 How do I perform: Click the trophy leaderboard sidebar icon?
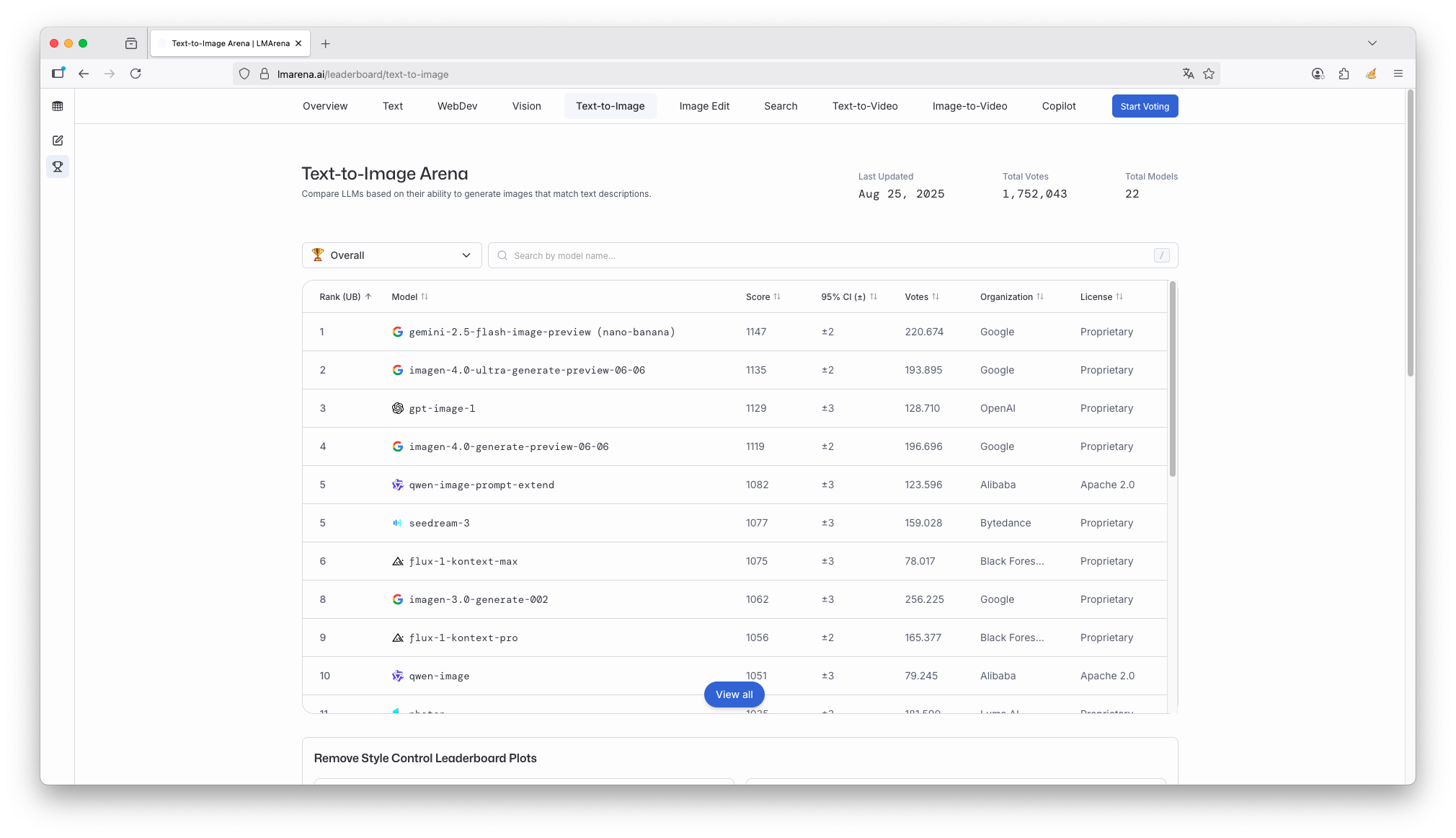pos(58,167)
